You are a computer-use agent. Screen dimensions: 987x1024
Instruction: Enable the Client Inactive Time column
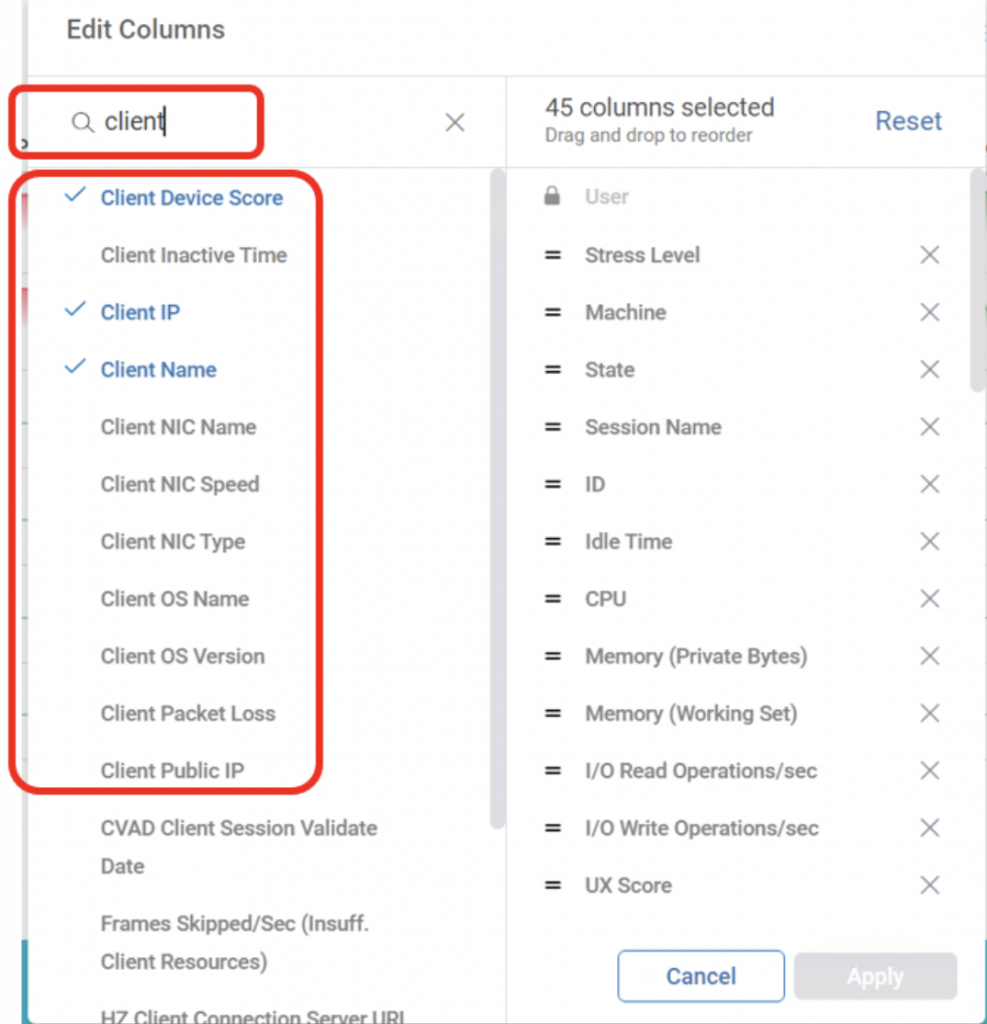coord(193,256)
